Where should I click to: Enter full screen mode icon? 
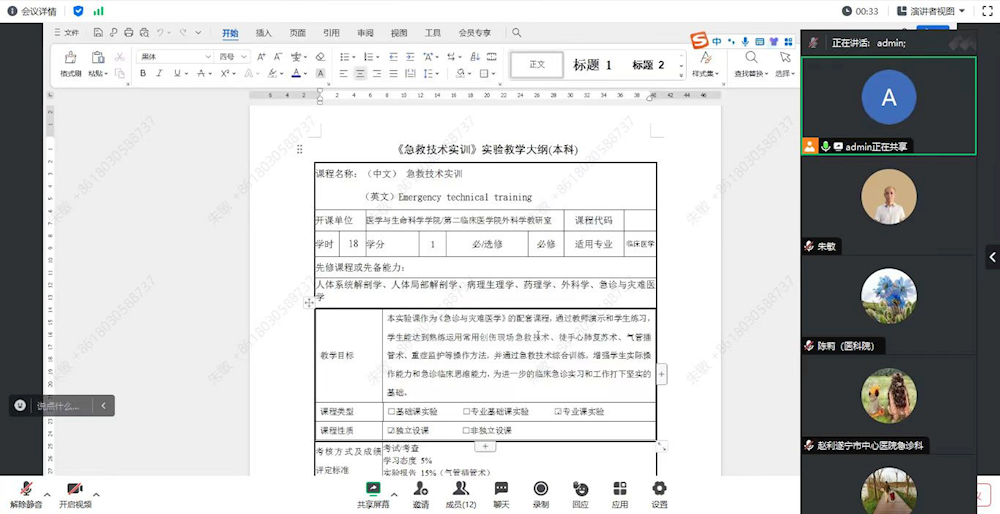point(987,11)
